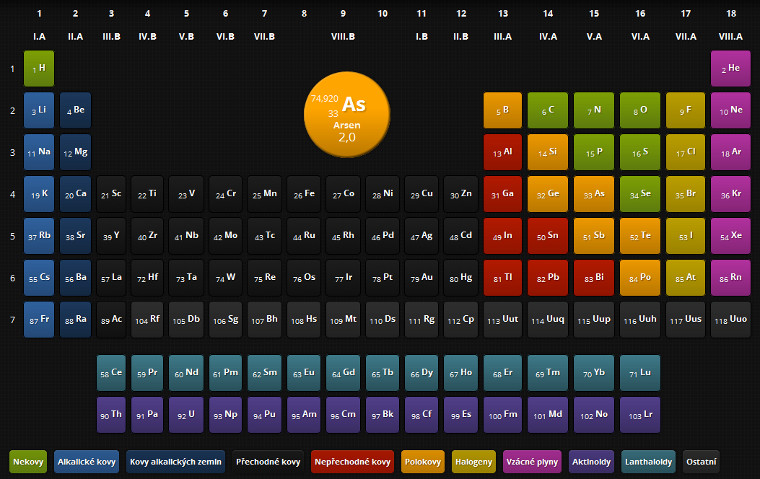Screen dimensions: 760x479
Task: Select the Přechodné kovy legend category
Action: pos(267,462)
